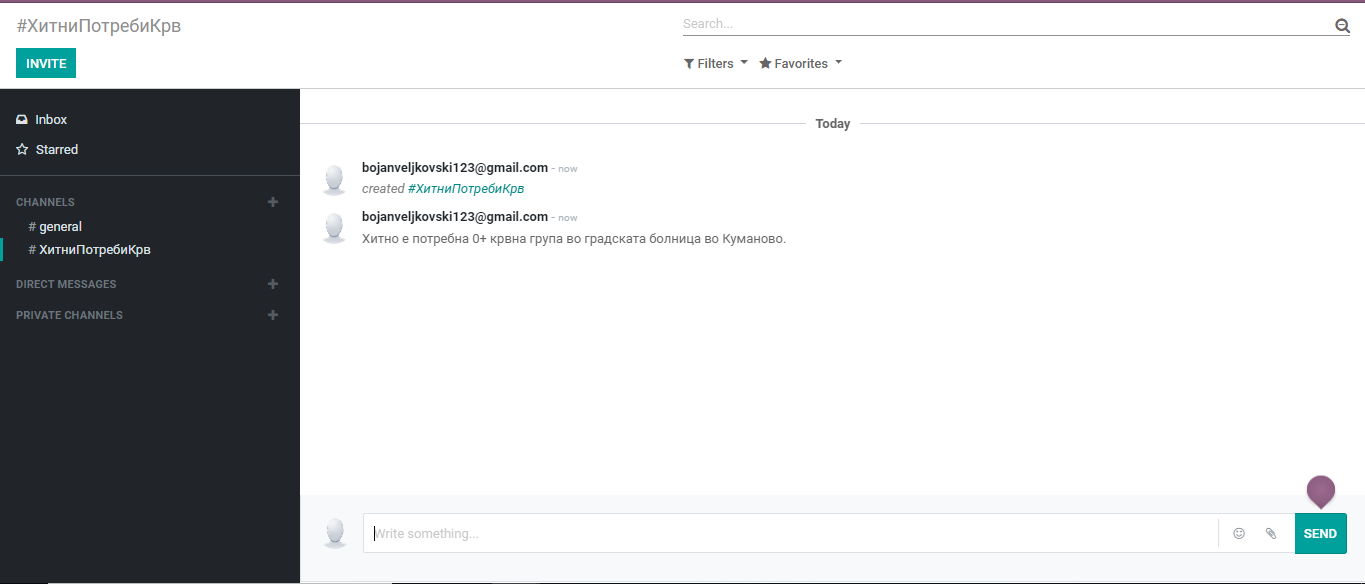Image resolution: width=1365 pixels, height=584 pixels.
Task: Open the Starred messages
Action: [56, 150]
